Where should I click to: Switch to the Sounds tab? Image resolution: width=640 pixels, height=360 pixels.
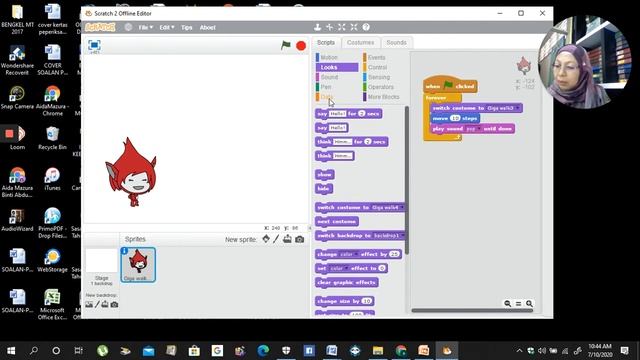pyautogui.click(x=396, y=42)
